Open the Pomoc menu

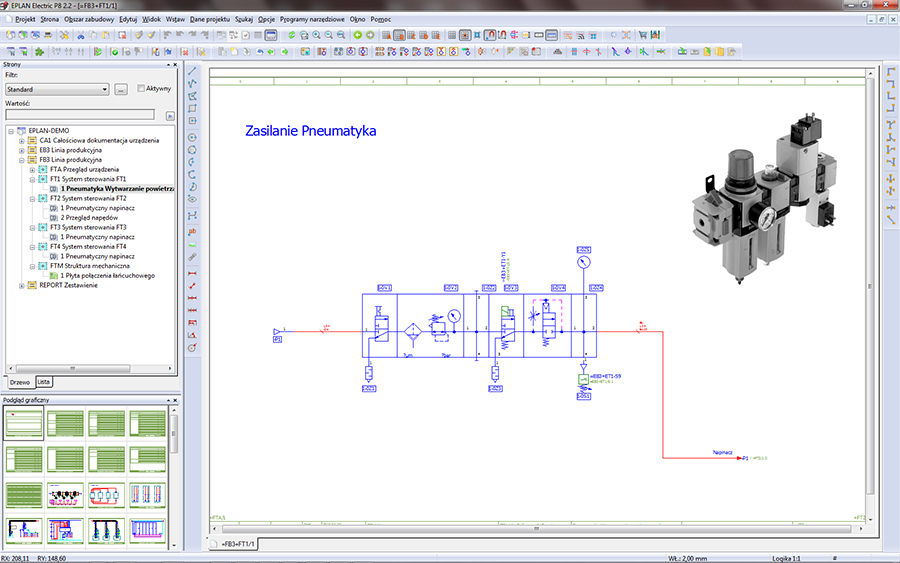tap(381, 19)
